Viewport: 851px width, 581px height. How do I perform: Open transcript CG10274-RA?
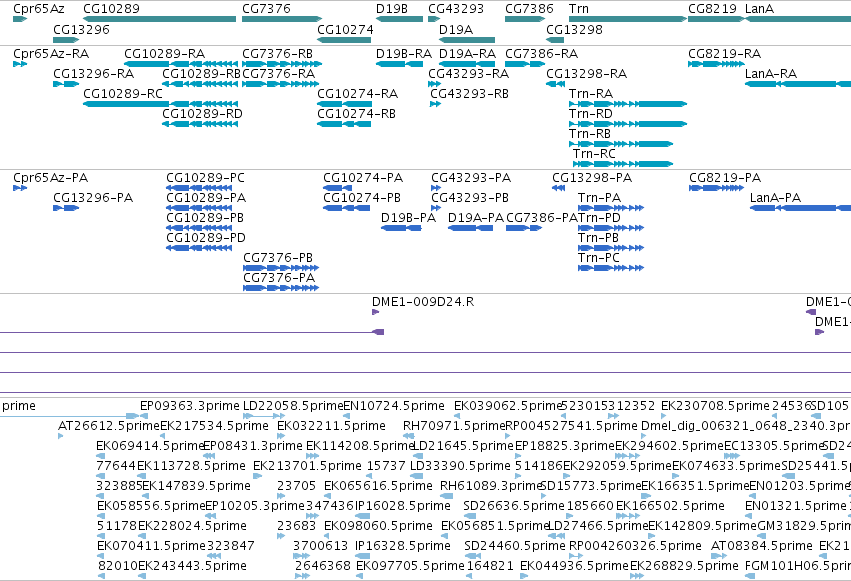point(344,104)
